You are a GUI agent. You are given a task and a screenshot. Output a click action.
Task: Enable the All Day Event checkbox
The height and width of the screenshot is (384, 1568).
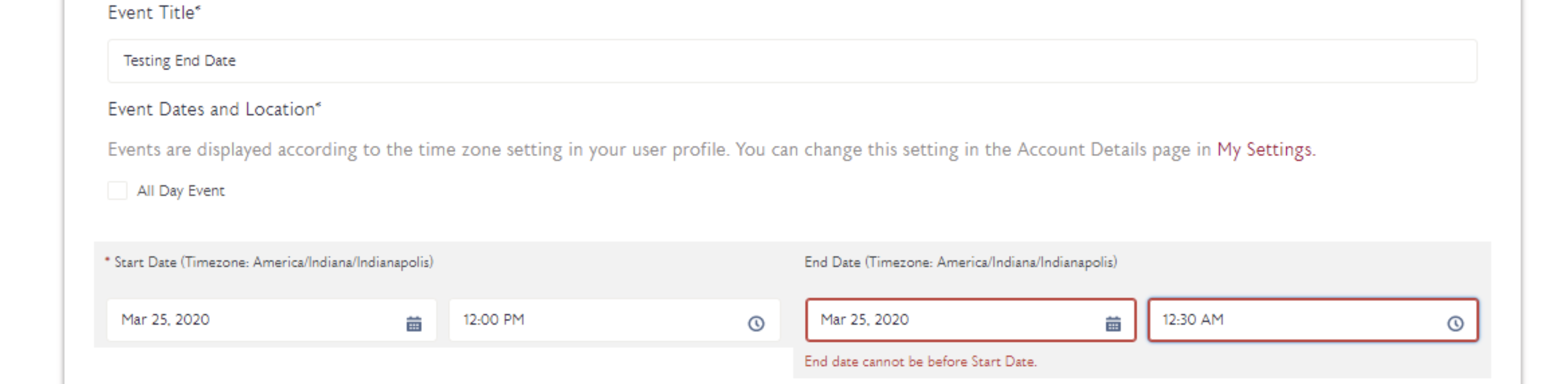pos(118,190)
